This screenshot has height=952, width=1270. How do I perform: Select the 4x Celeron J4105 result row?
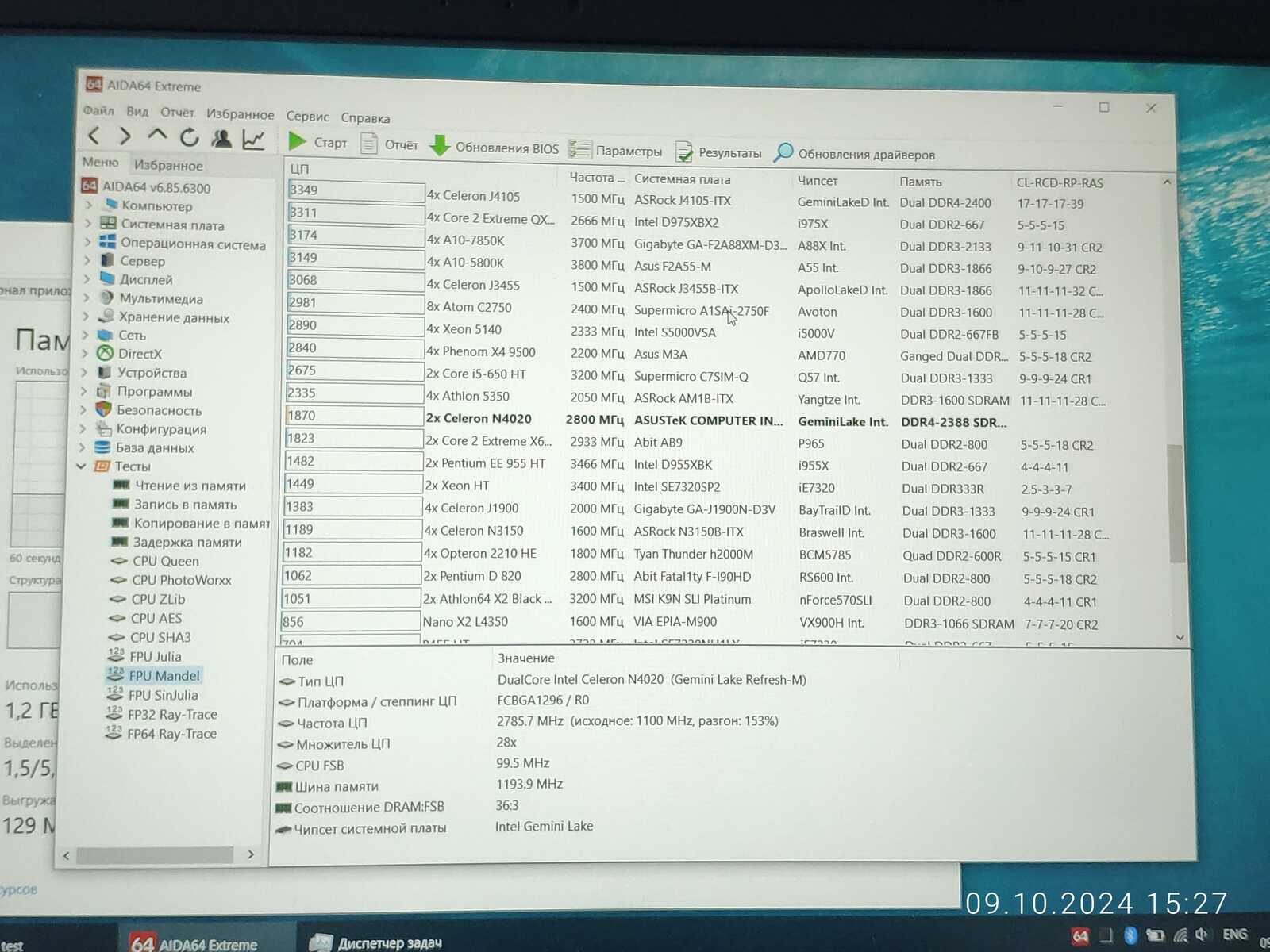[x=726, y=198]
